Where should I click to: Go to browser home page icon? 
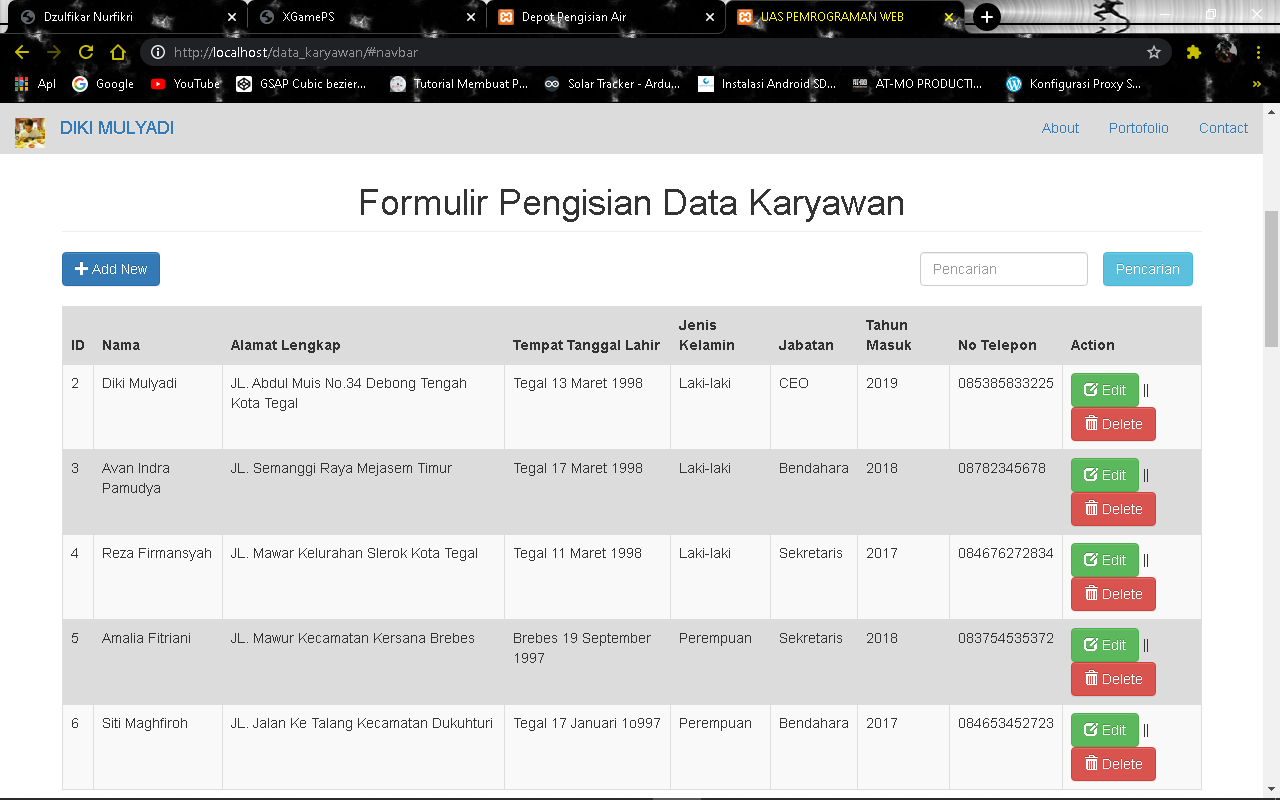point(118,52)
